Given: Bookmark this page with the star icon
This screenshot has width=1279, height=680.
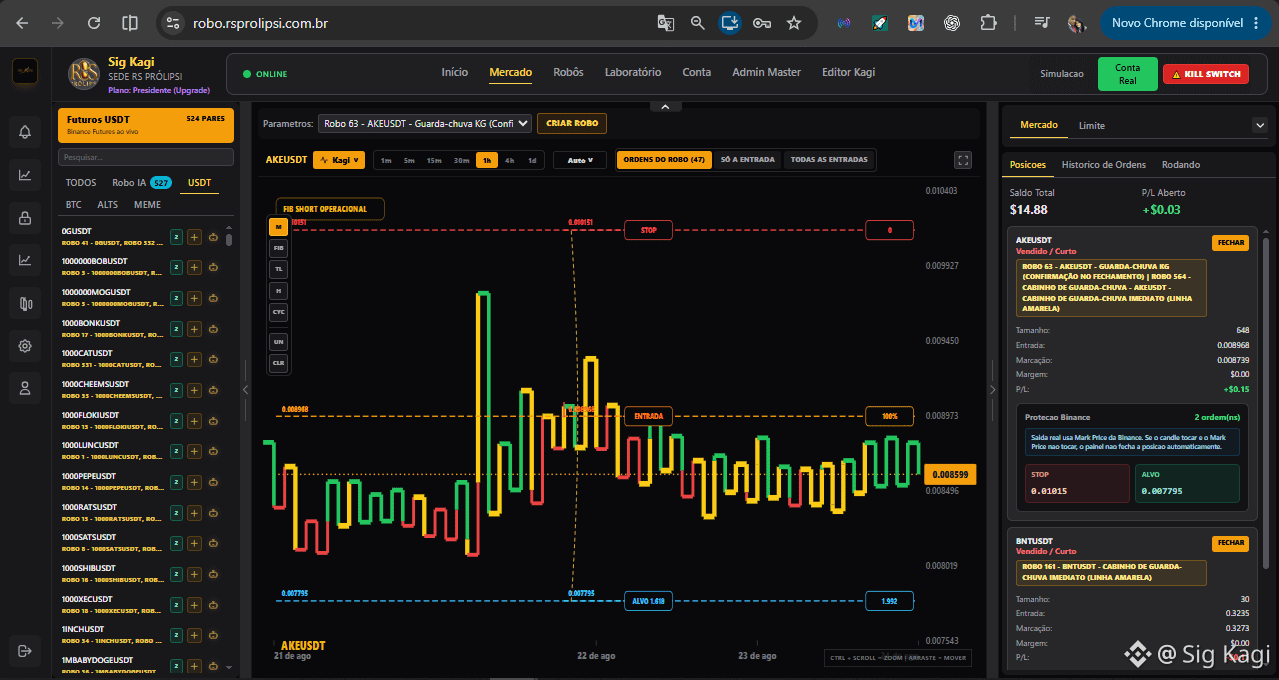Looking at the screenshot, I should [794, 22].
